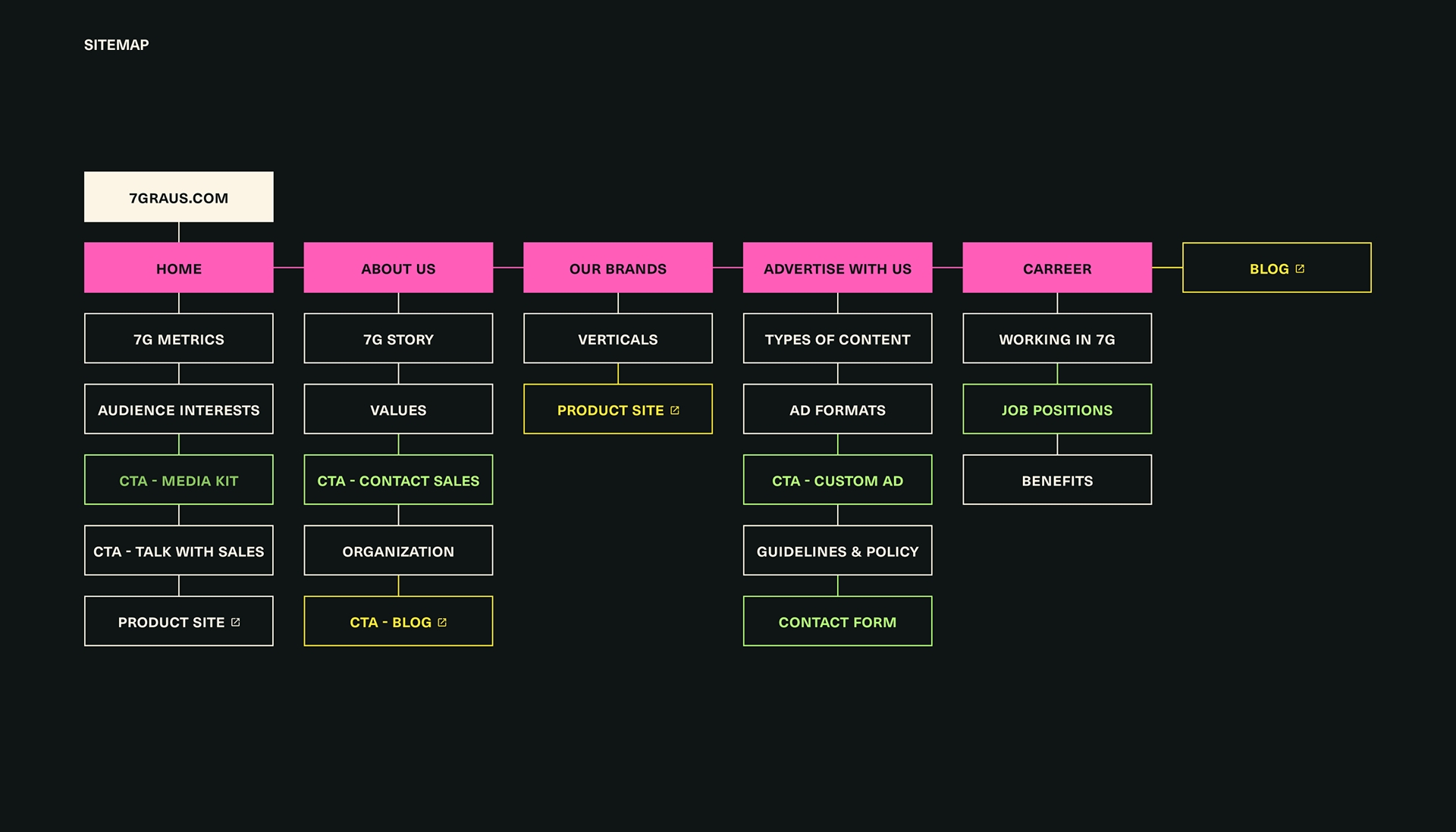Click the CARREER header box
Viewport: 1456px width, 832px height.
[x=1057, y=268]
